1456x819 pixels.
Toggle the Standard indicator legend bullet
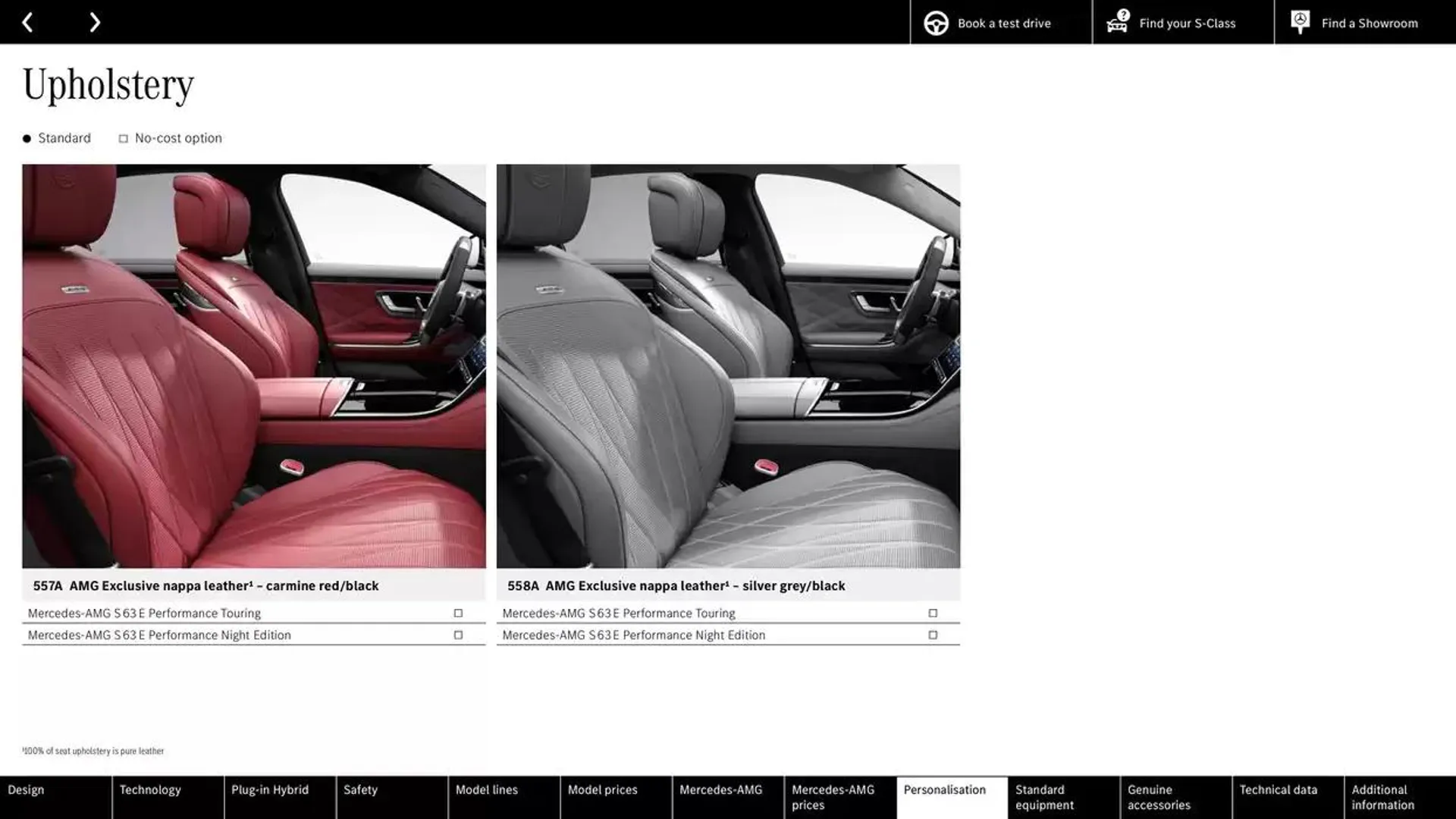(x=26, y=138)
